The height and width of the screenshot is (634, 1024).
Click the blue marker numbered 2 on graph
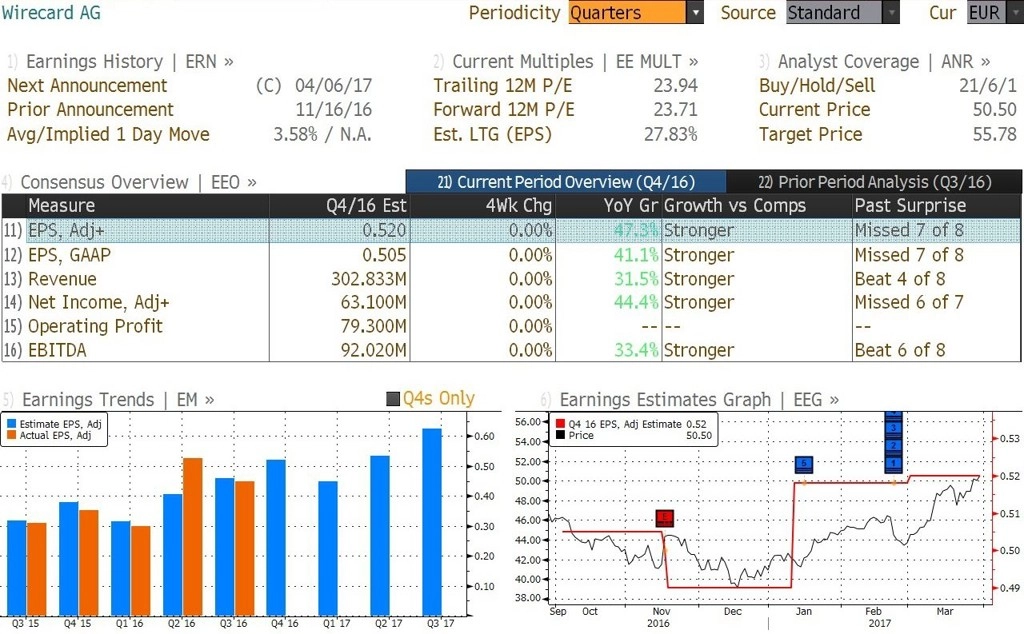[x=893, y=445]
